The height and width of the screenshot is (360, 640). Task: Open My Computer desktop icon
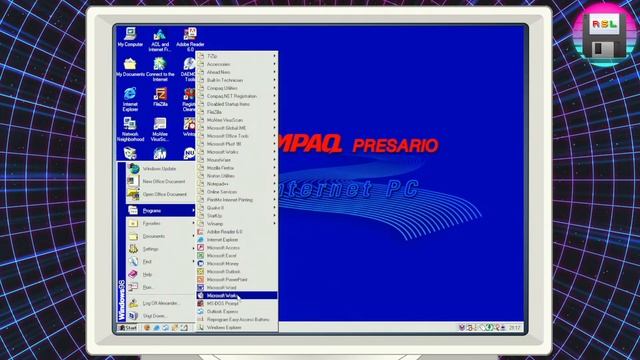tap(130, 37)
